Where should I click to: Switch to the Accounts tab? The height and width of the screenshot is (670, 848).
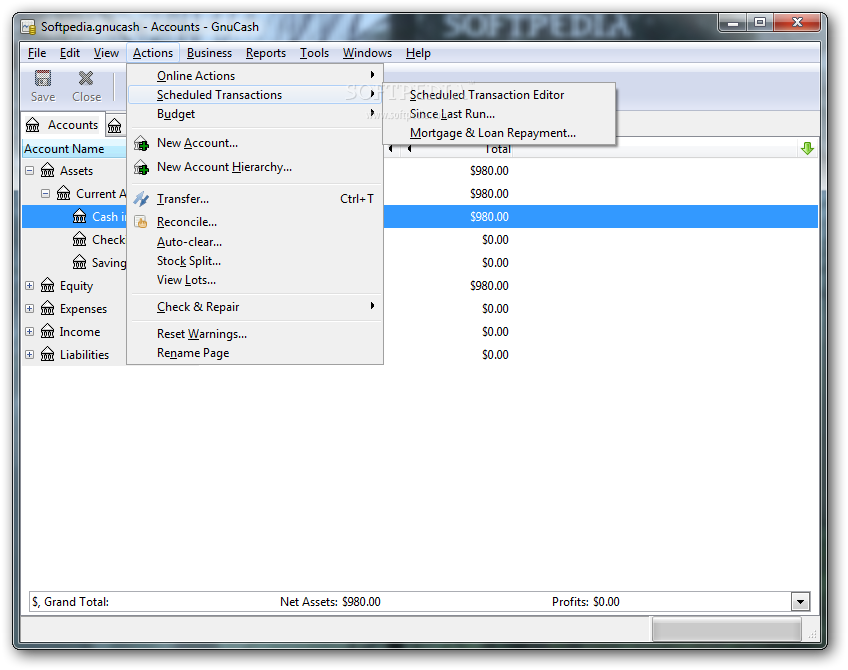pos(63,125)
